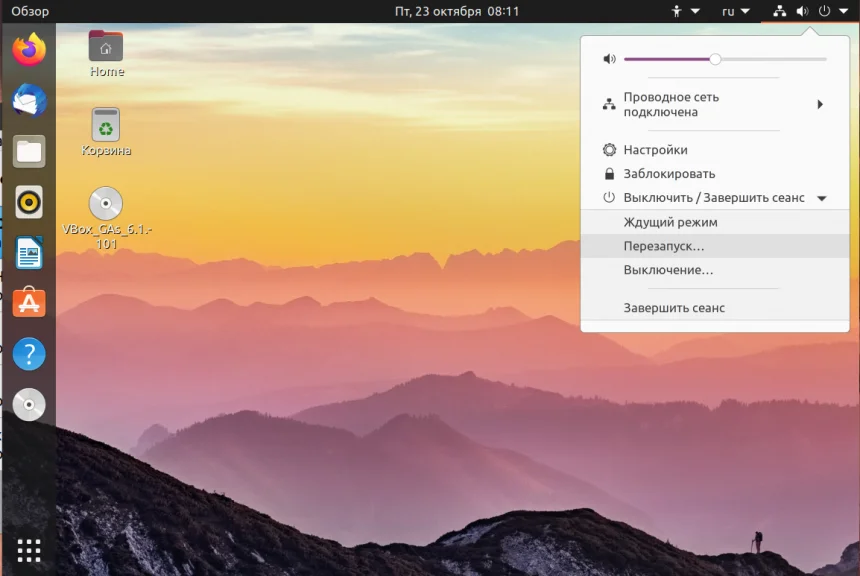Viewport: 860px width, 576px height.
Task: Choose Ждущий режим menu entry
Action: (670, 222)
